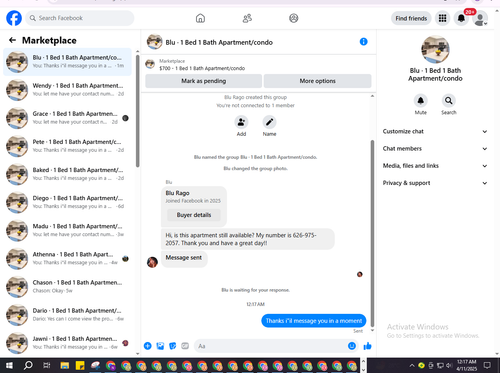Click the Aa message input field
Viewport: 500px width, 373px height.
pyautogui.click(x=275, y=346)
